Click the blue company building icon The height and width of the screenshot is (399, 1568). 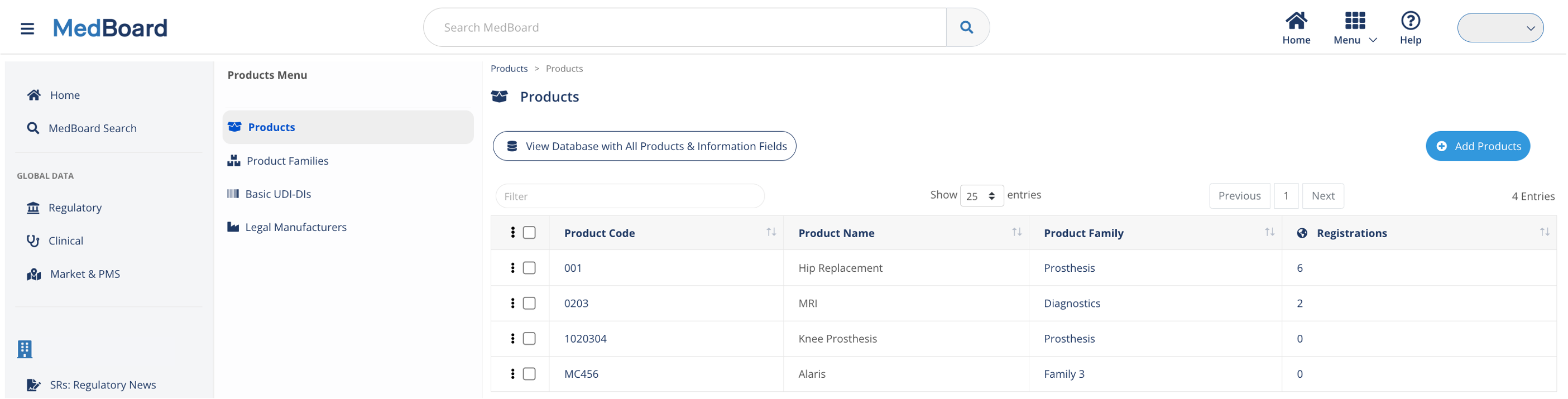click(x=25, y=349)
